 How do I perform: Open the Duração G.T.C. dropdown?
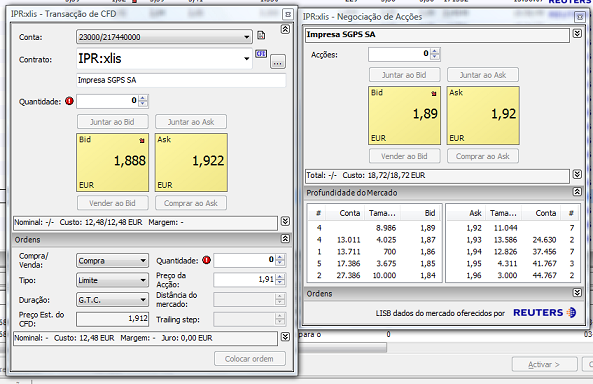pos(143,300)
